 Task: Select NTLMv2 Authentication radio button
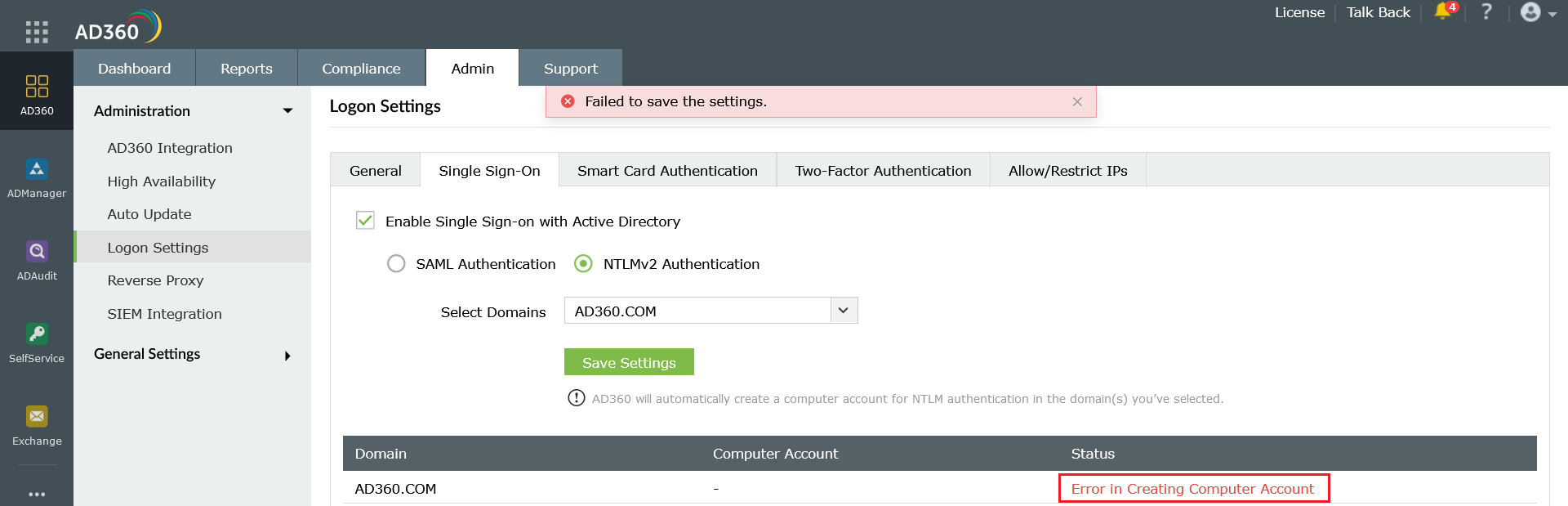click(x=583, y=263)
